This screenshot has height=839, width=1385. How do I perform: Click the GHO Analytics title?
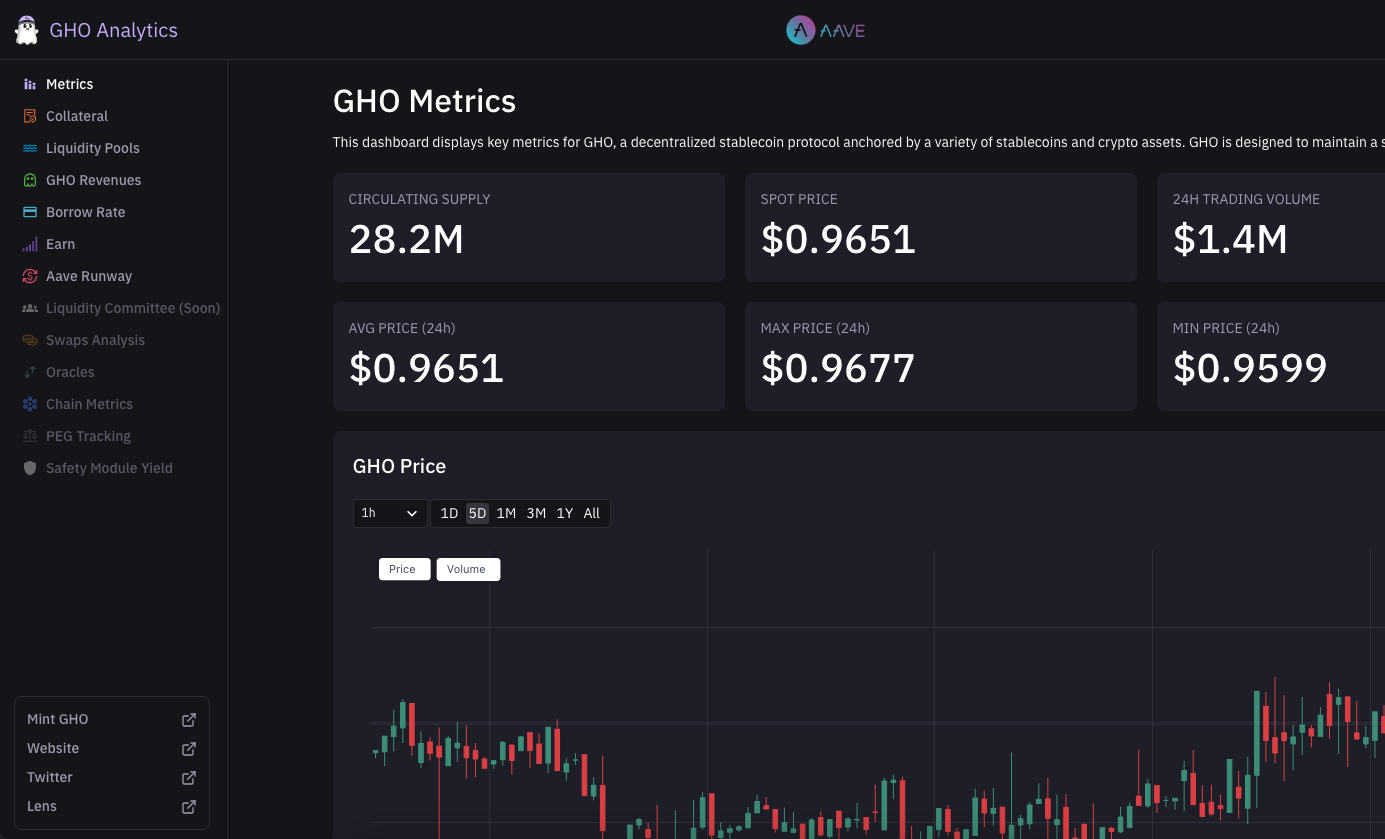113,30
